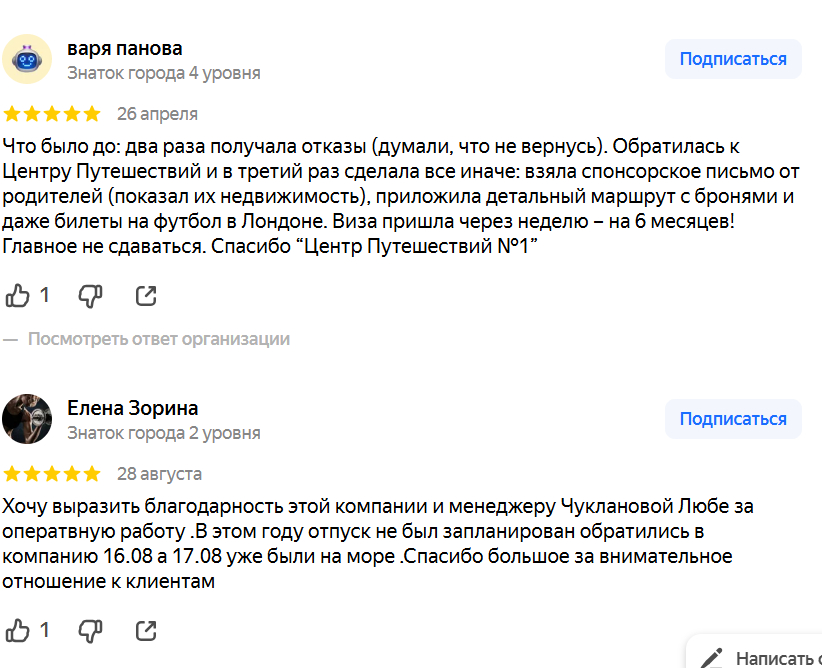Screen dimensions: 822x668
Task: Open Елена Зорина profile name link
Action: pyautogui.click(x=132, y=408)
